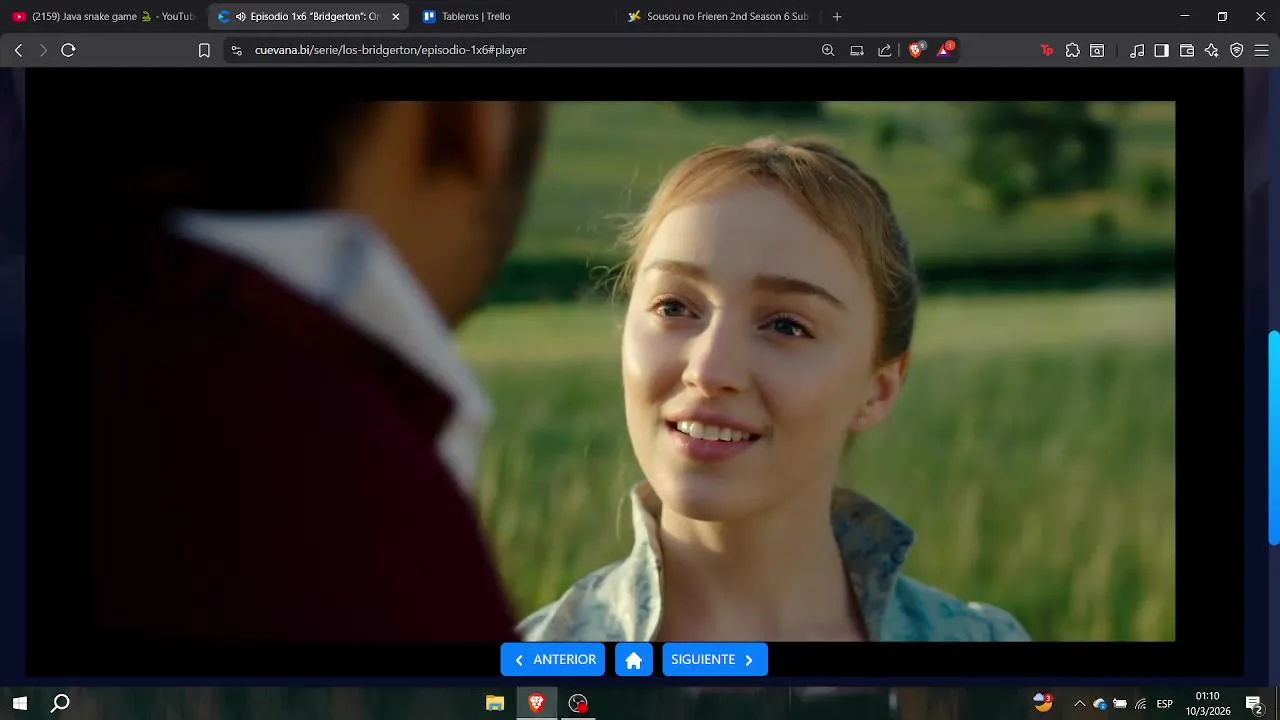Image resolution: width=1280 pixels, height=720 pixels.
Task: Open the Wi-Fi network tray icon
Action: coord(1140,704)
